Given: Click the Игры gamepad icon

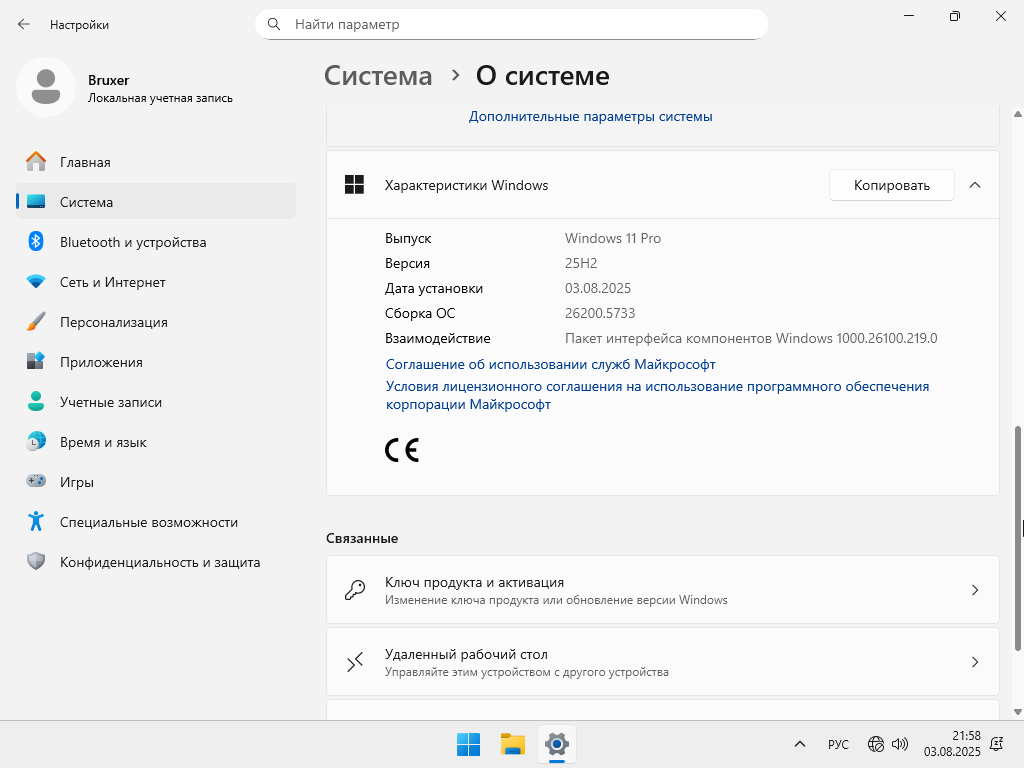Looking at the screenshot, I should coord(36,481).
